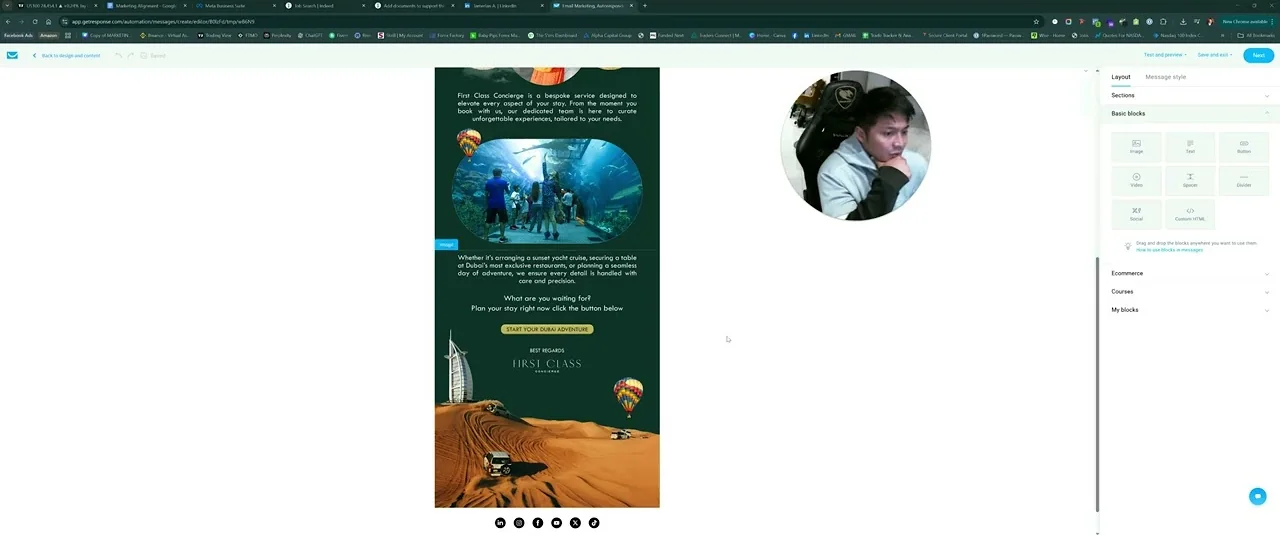This screenshot has height=536, width=1280.
Task: Click the New Chrome available button
Action: 1245,21
